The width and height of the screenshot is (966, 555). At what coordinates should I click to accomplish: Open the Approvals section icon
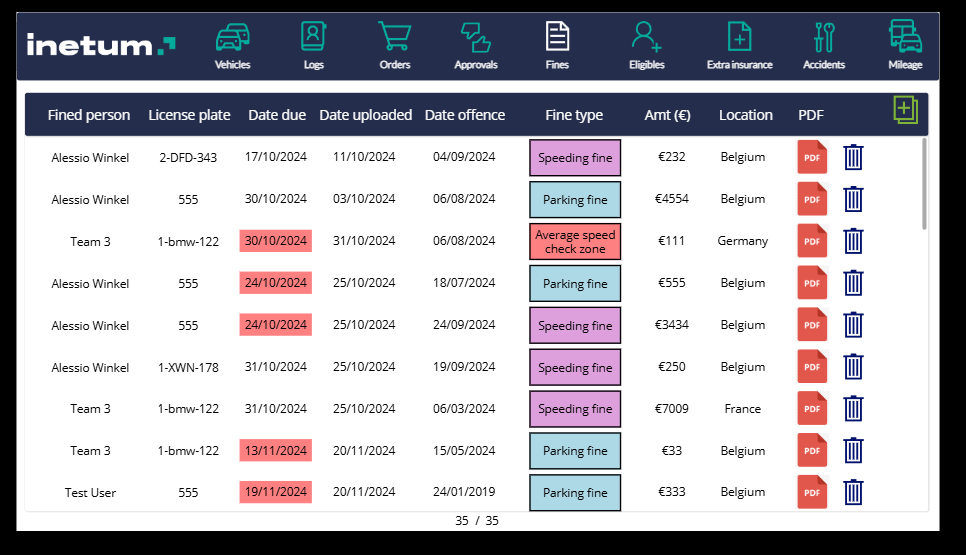(475, 38)
